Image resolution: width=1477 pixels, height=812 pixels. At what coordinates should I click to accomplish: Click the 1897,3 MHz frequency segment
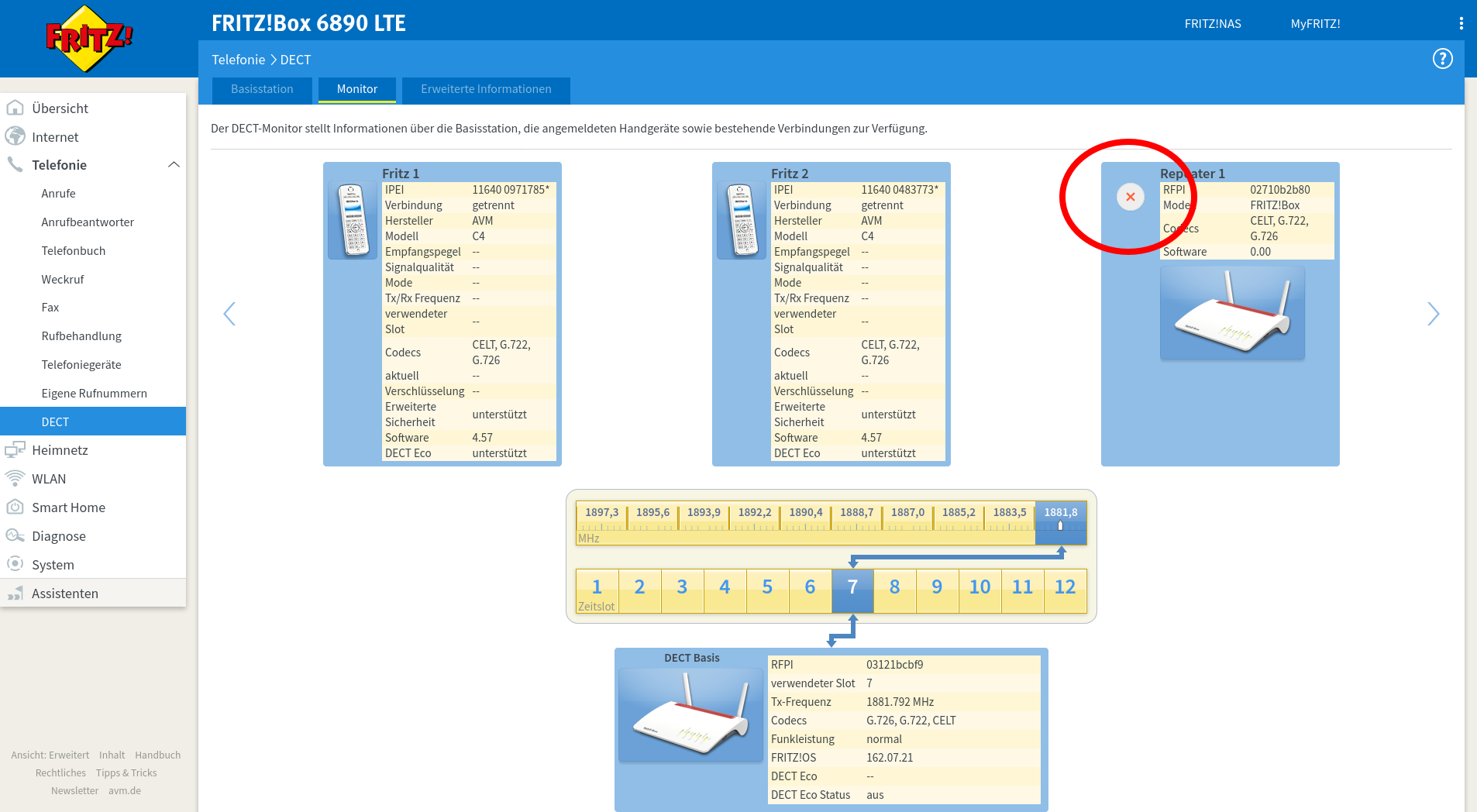[601, 518]
